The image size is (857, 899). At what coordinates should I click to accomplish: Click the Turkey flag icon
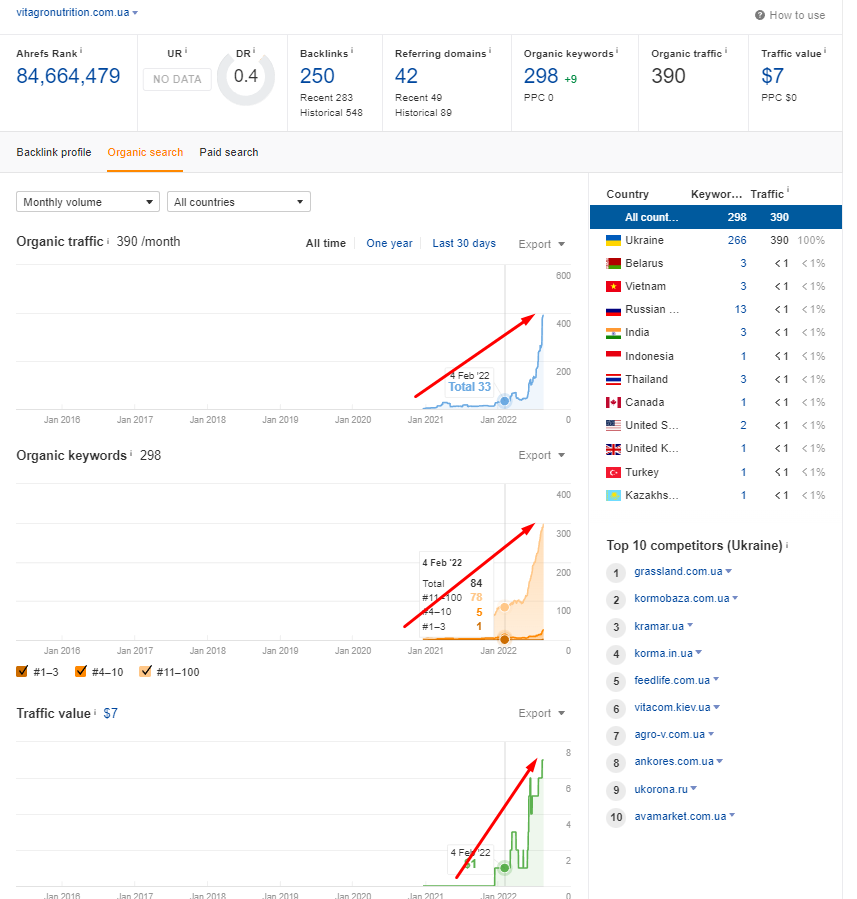(613, 472)
